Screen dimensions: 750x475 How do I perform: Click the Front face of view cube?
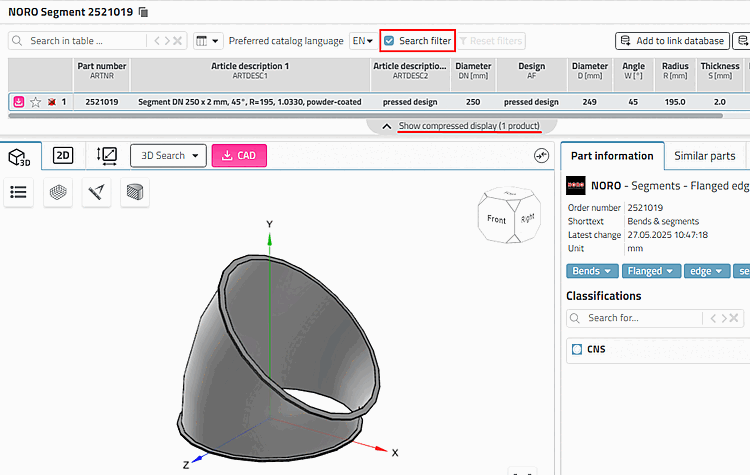(x=496, y=220)
